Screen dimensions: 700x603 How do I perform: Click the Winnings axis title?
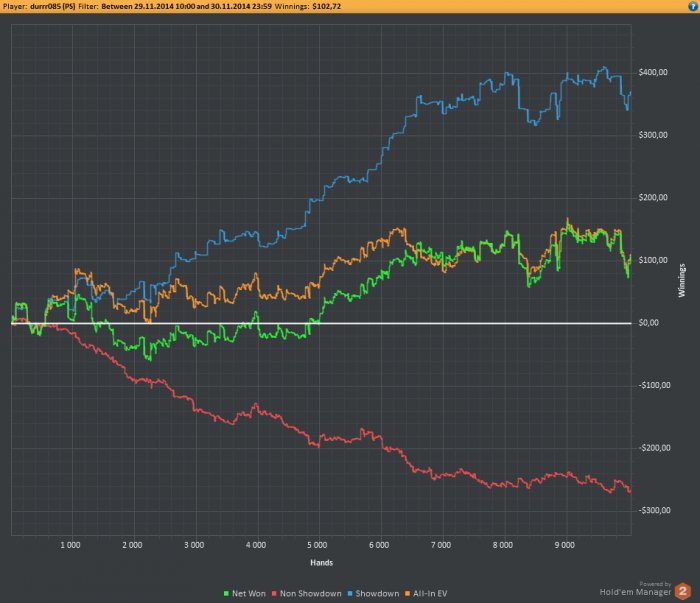point(682,280)
